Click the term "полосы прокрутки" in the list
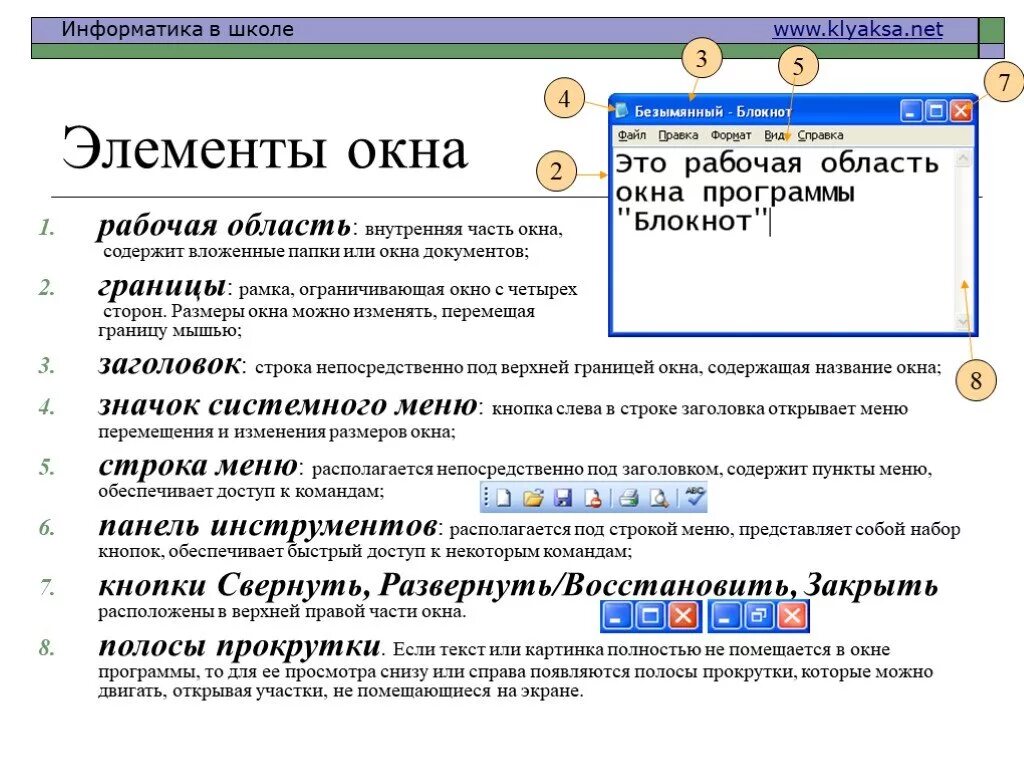Image resolution: width=1024 pixels, height=768 pixels. pos(239,646)
